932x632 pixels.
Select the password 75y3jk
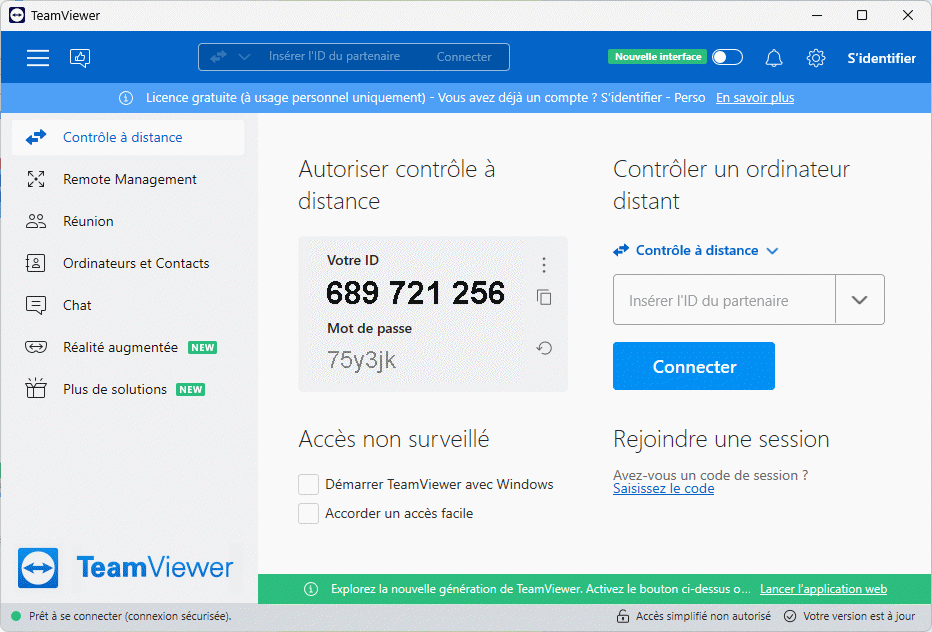[x=361, y=360]
